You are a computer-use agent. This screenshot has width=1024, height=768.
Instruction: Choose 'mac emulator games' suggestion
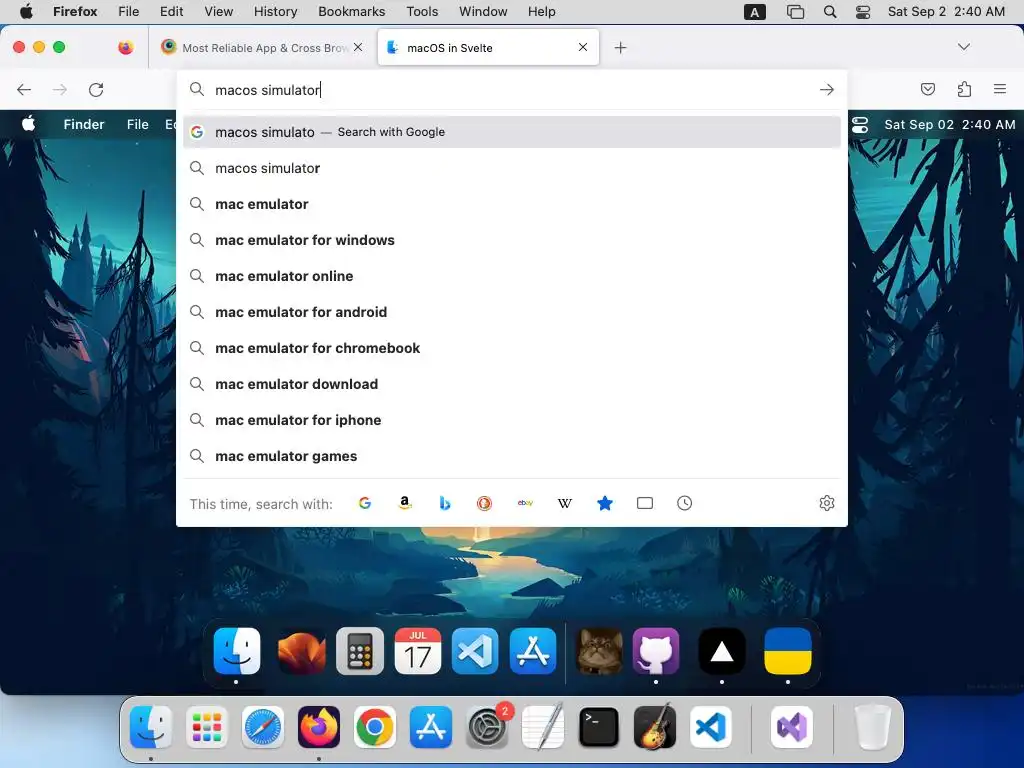click(x=512, y=455)
